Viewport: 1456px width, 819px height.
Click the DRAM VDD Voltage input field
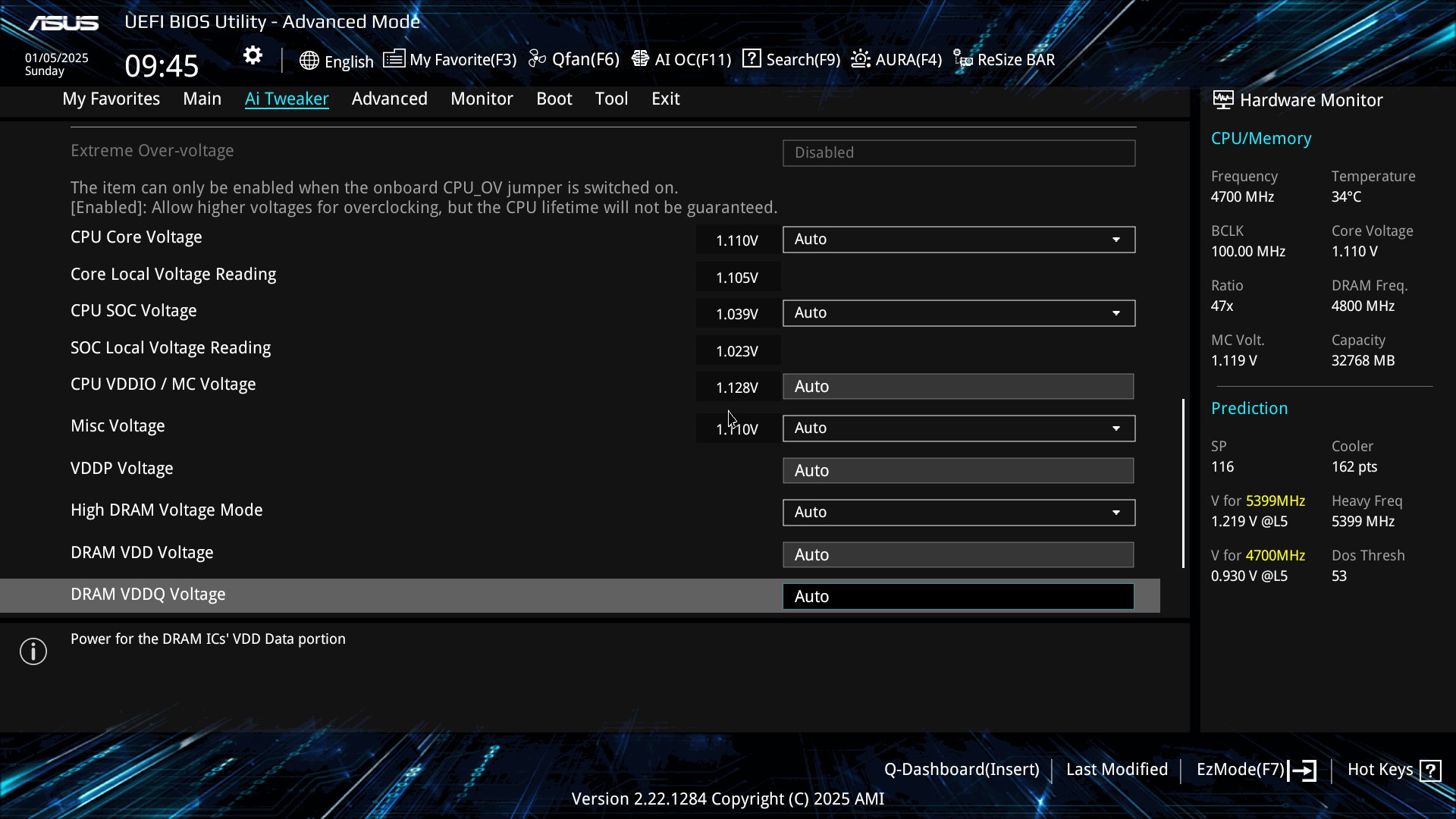(x=958, y=555)
